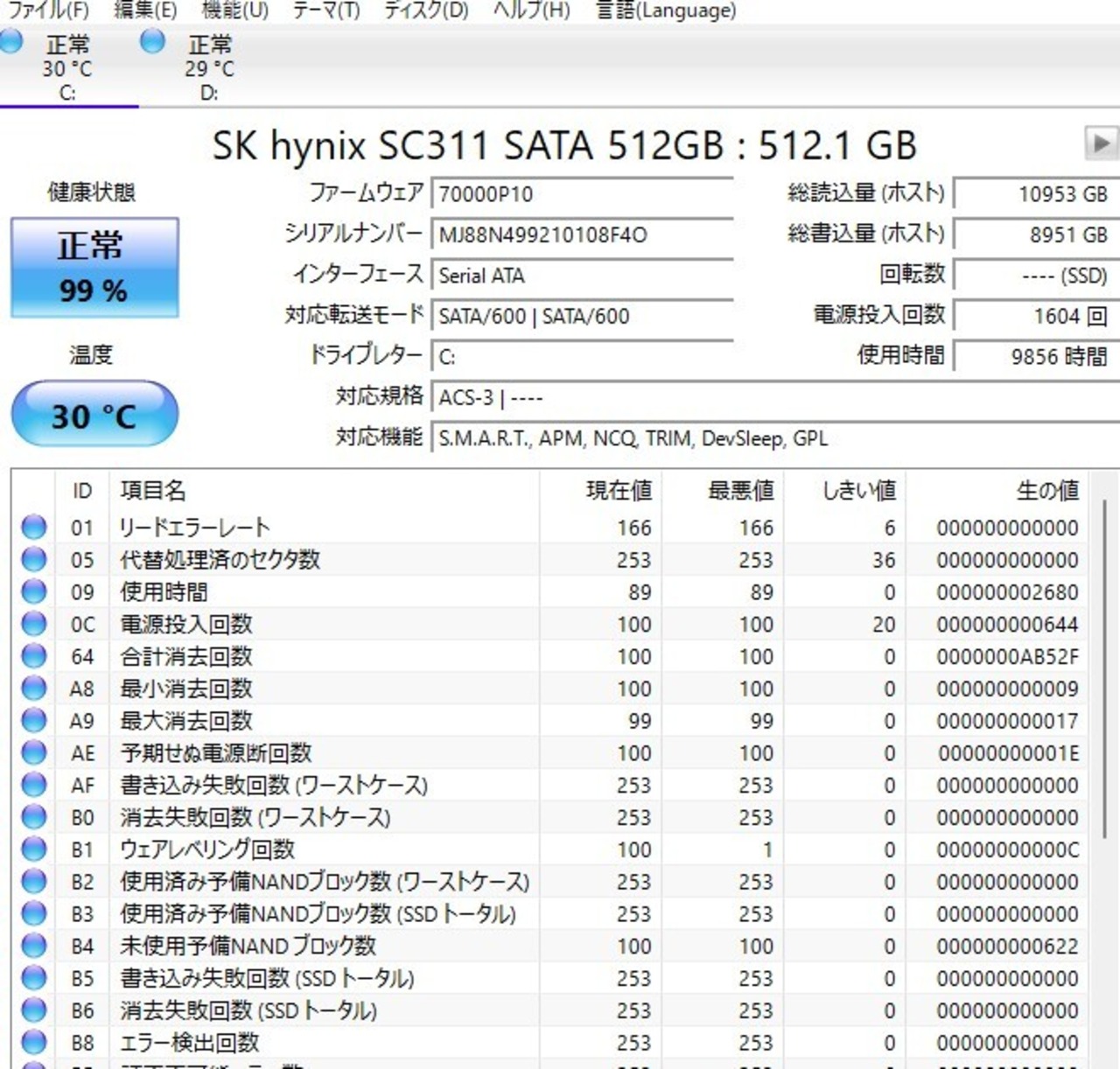Click the status icon for 代替処理済のセクタ数
The height and width of the screenshot is (1069, 1120).
pyautogui.click(x=33, y=559)
